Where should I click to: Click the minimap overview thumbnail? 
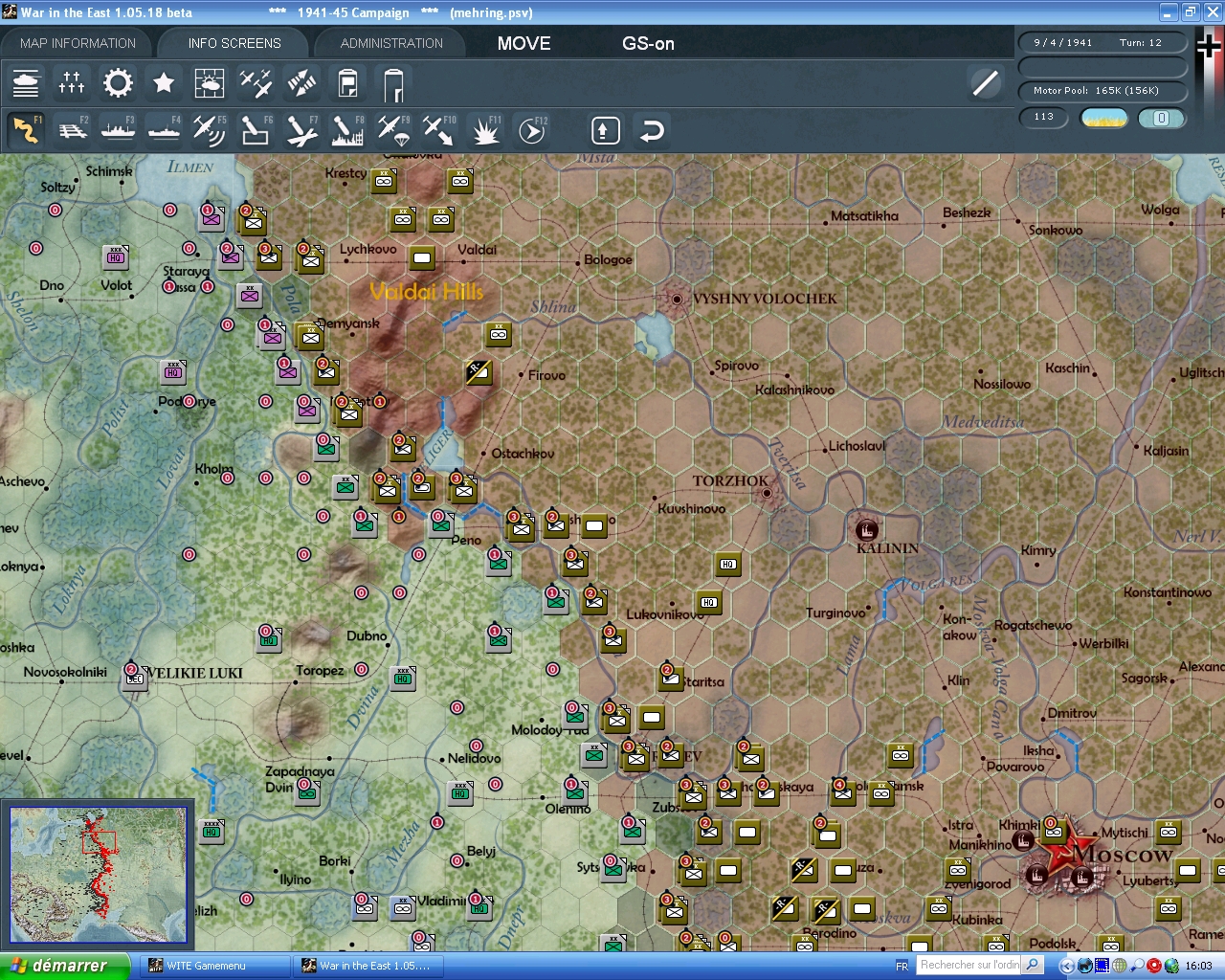(99, 874)
